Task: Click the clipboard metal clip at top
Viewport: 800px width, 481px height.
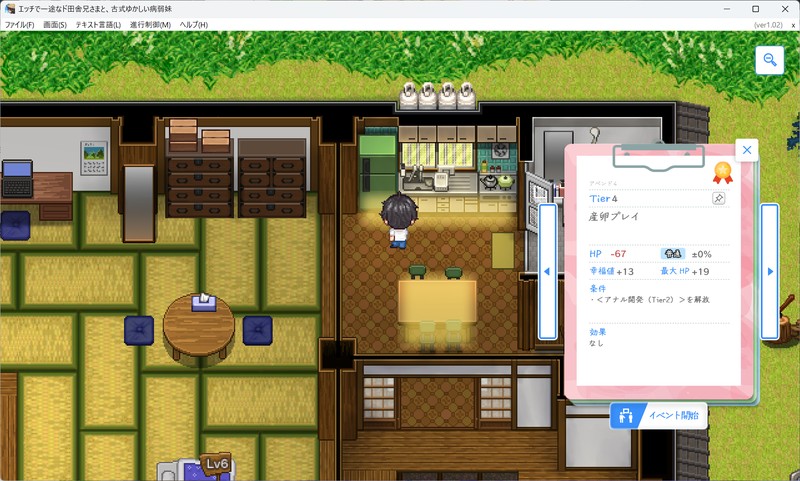Action: 658,155
